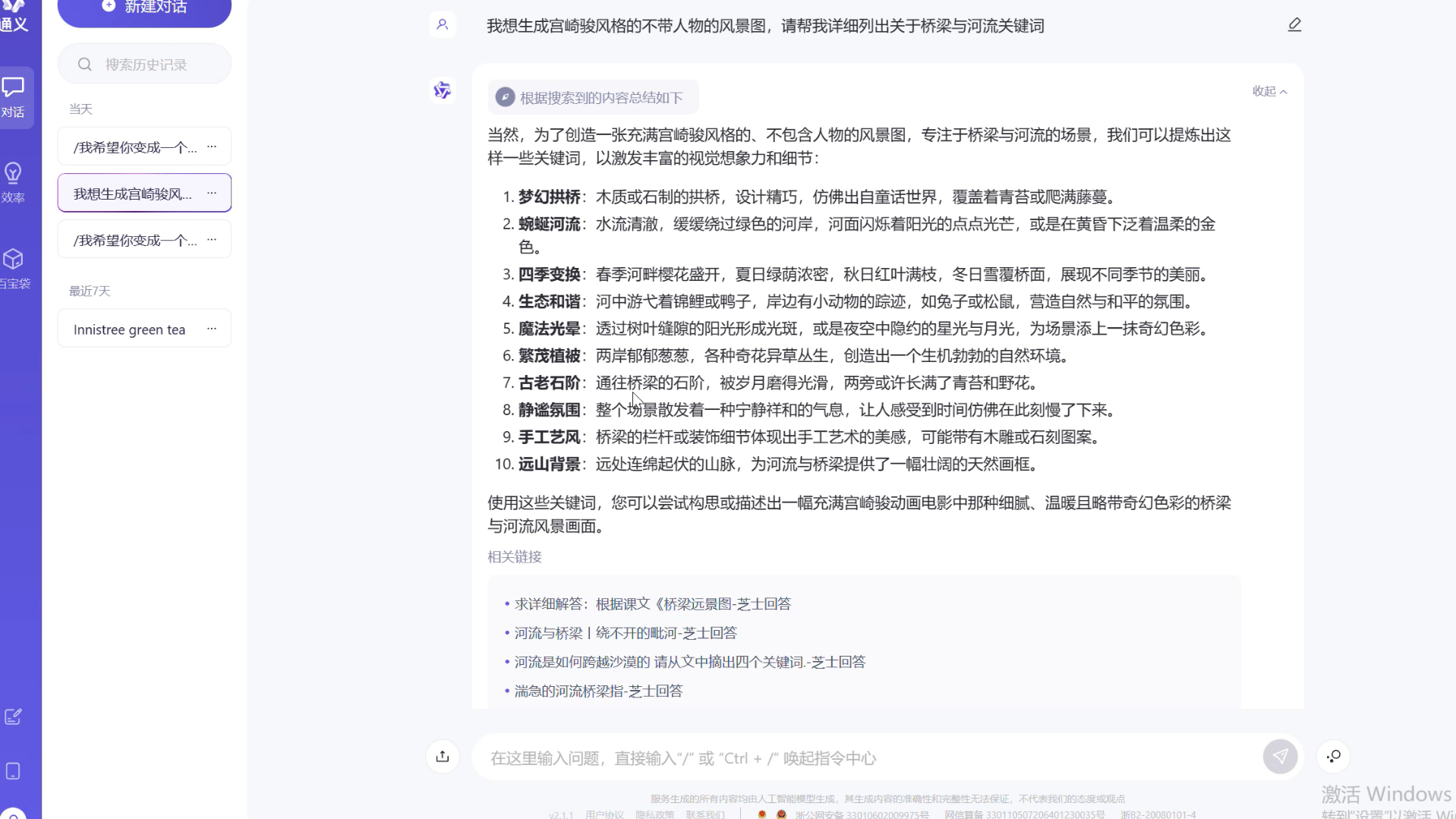Open more options for 我想生成宫崎骏风 chat

[212, 193]
